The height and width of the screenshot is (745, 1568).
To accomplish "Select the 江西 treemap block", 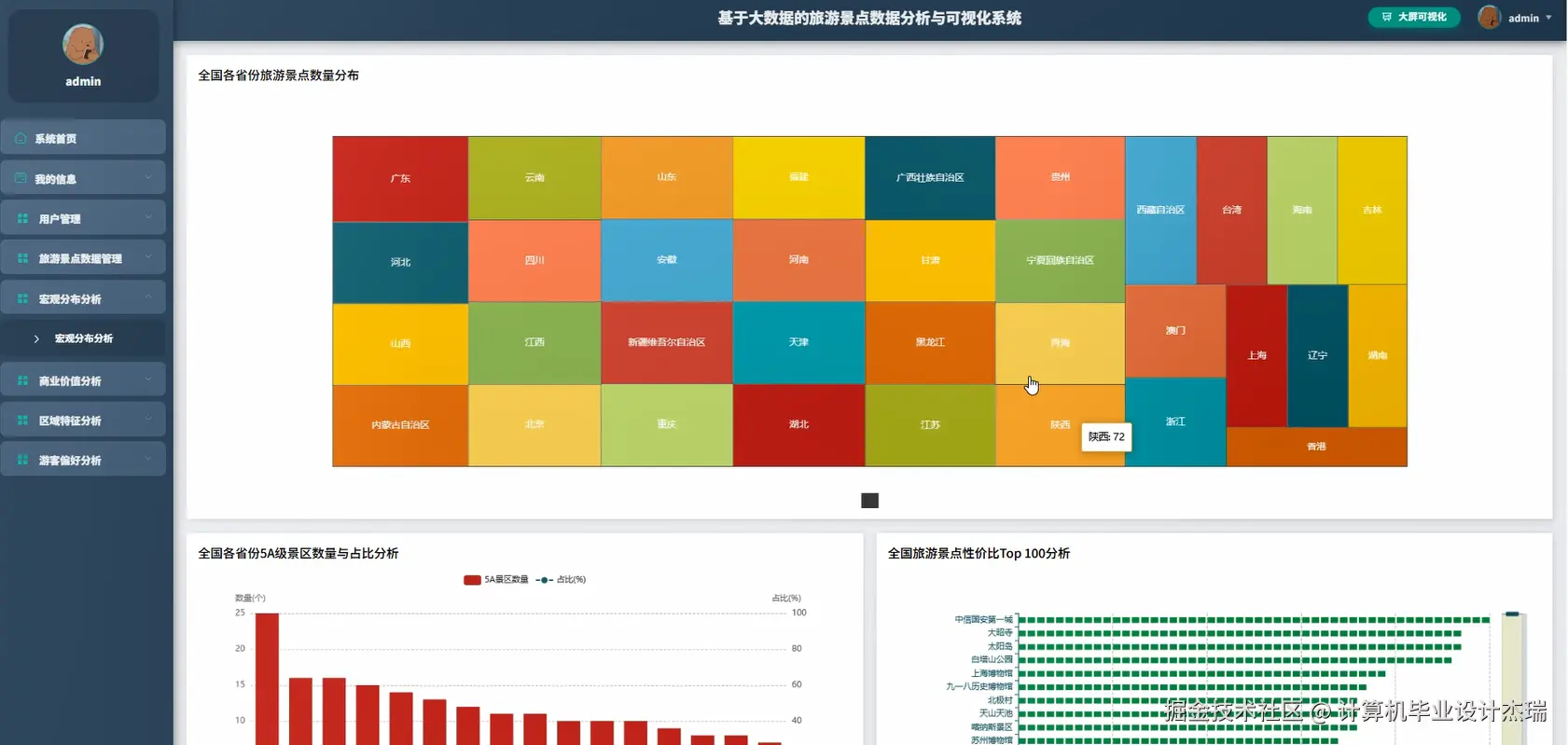I will (x=534, y=342).
